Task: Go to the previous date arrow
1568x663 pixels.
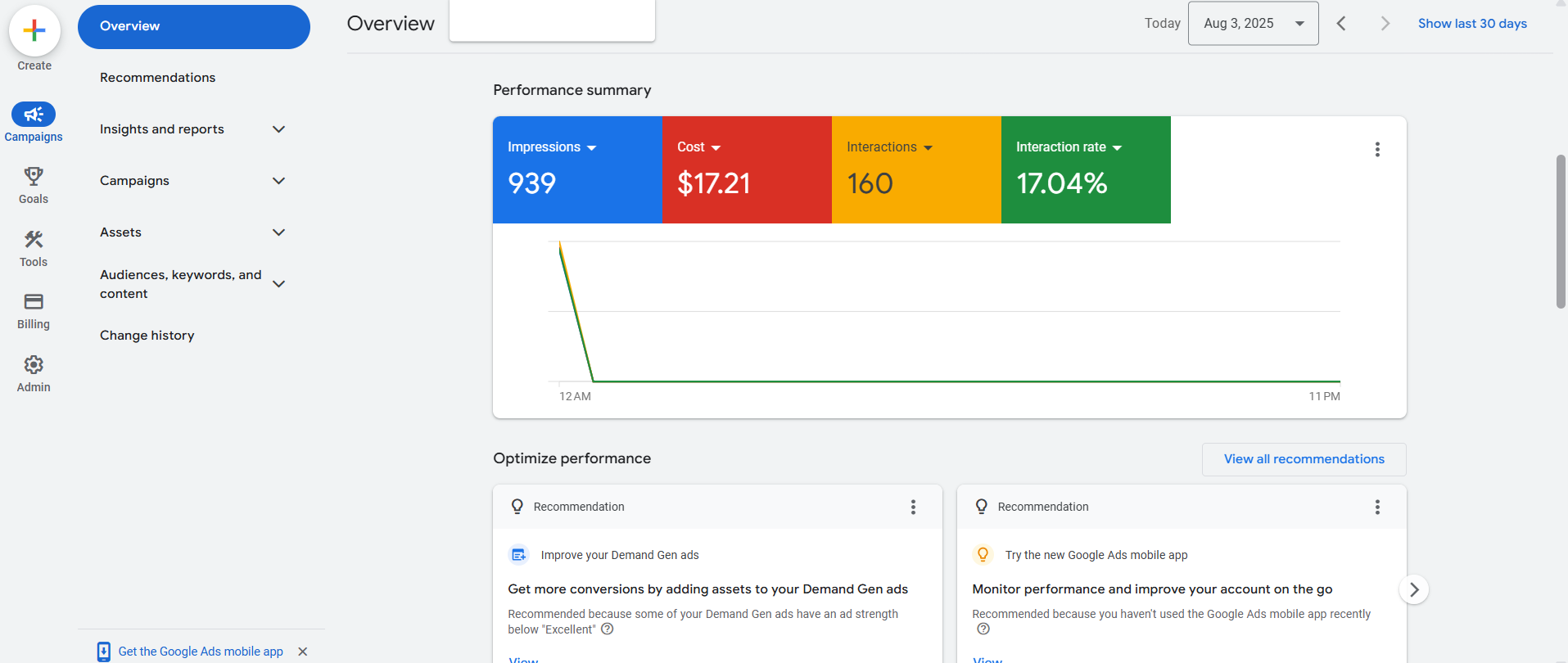Action: [1341, 24]
